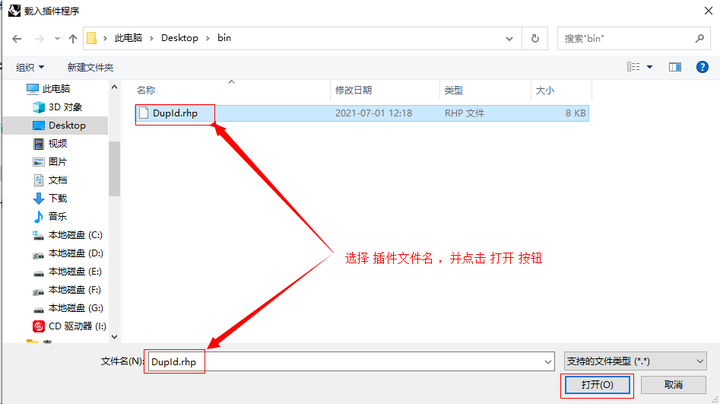Select 3D 对象 in navigation tree

click(x=57, y=107)
